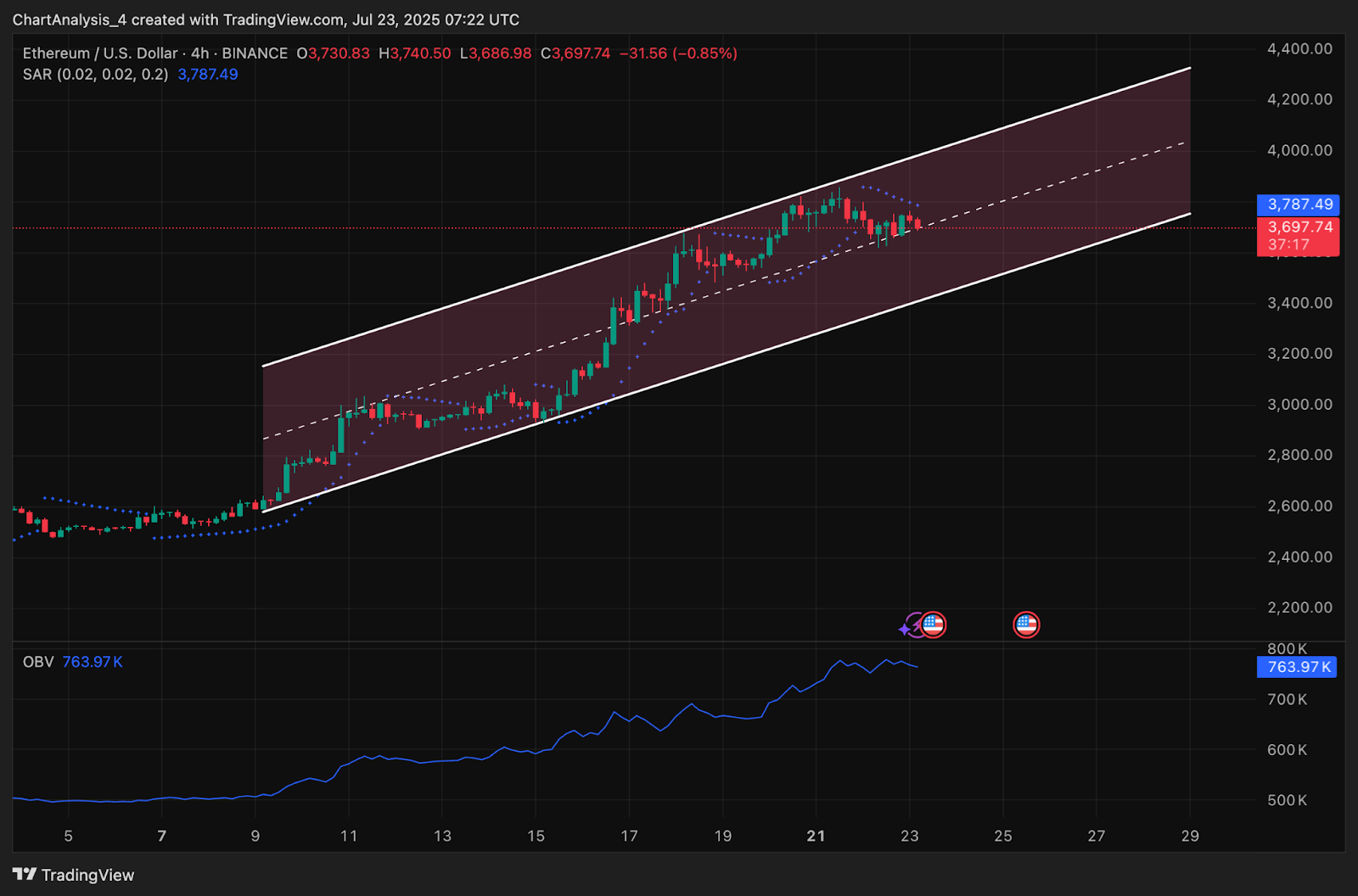Click the blue SAR value 3,787.49 in the legend

tap(208, 75)
